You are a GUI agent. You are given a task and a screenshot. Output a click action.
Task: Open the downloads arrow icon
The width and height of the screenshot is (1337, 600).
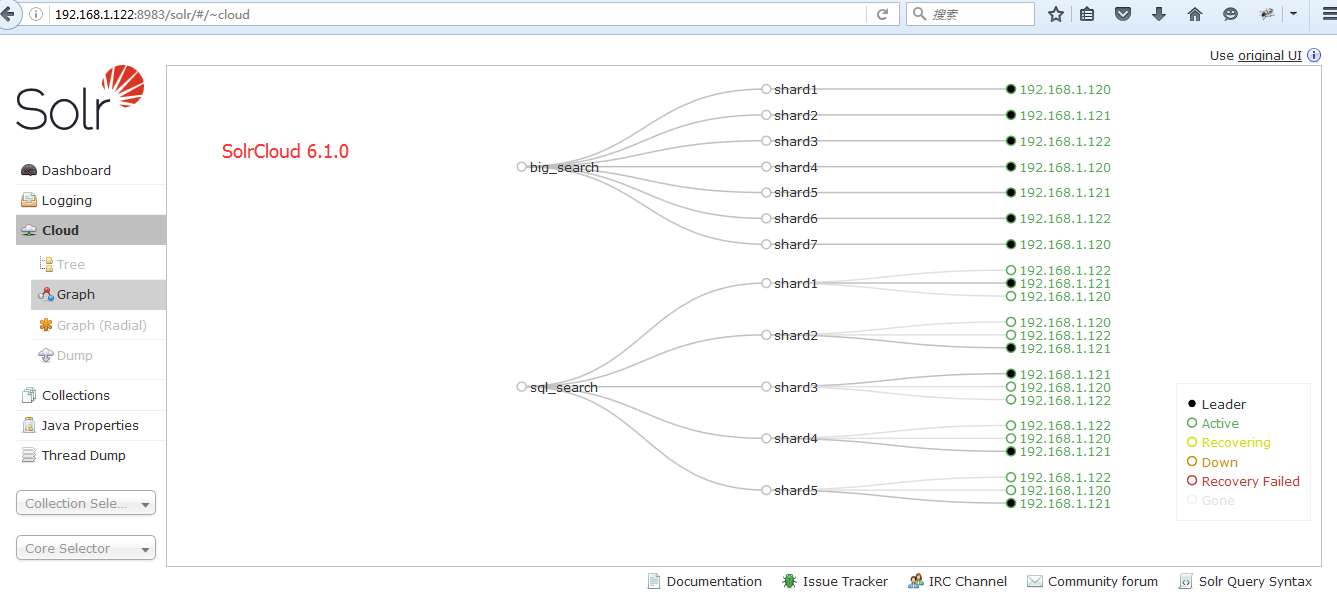pyautogui.click(x=1159, y=14)
